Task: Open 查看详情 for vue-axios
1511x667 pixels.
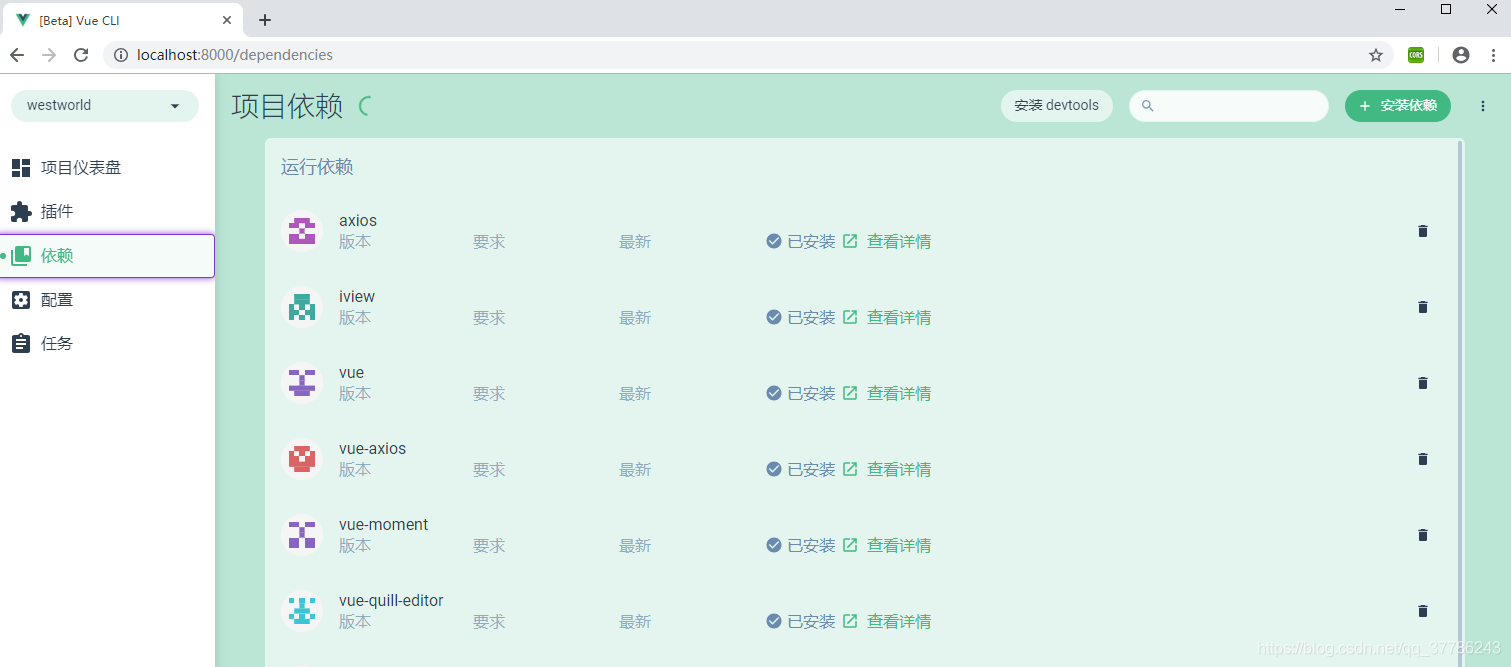Action: point(899,469)
